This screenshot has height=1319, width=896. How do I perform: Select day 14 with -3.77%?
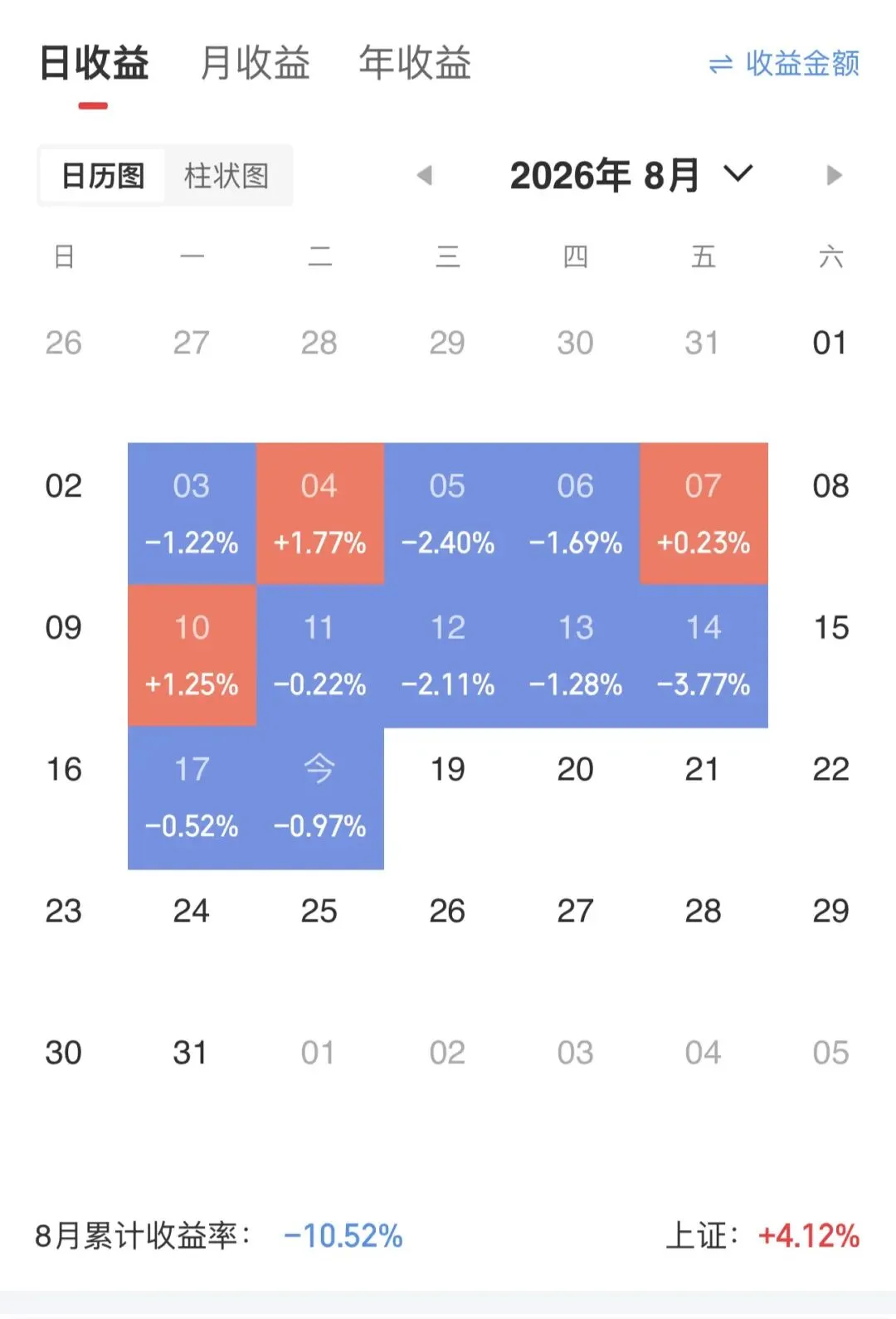point(704,655)
